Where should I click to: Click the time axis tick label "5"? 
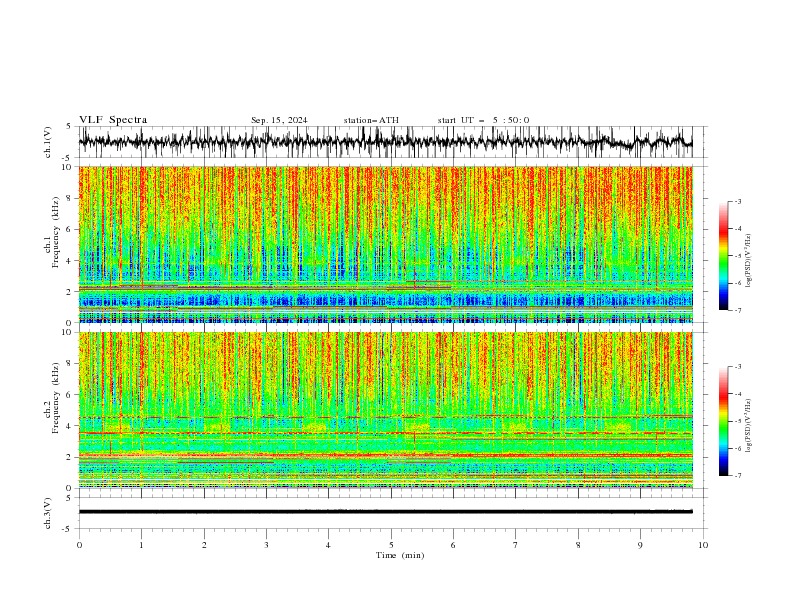tap(391, 545)
